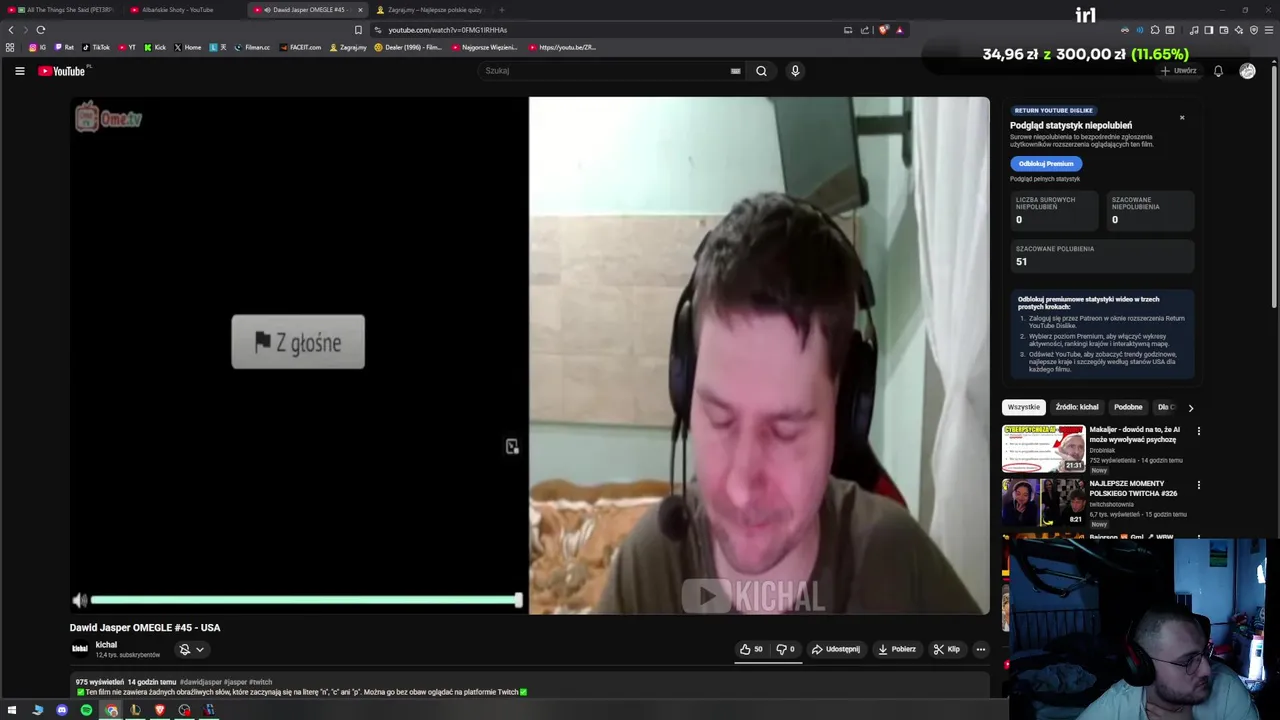Reload the page in browser
Viewport: 1280px width, 720px height.
(x=41, y=30)
